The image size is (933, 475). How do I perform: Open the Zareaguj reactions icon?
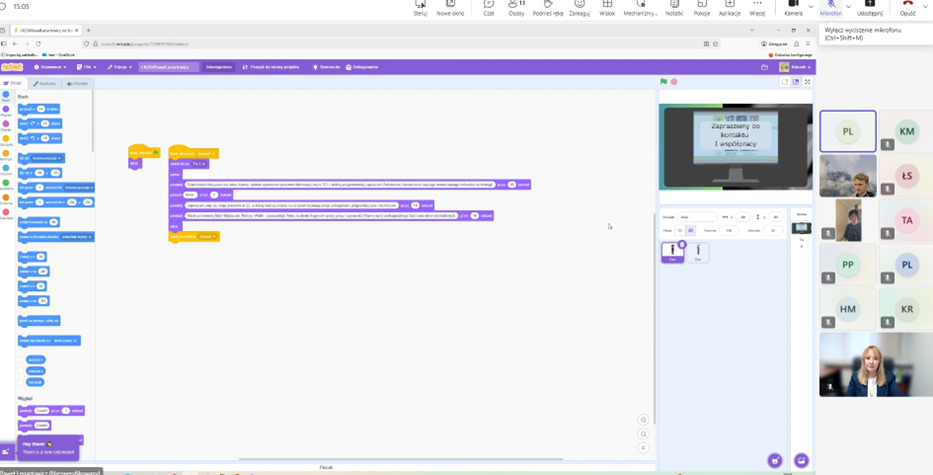tap(579, 6)
